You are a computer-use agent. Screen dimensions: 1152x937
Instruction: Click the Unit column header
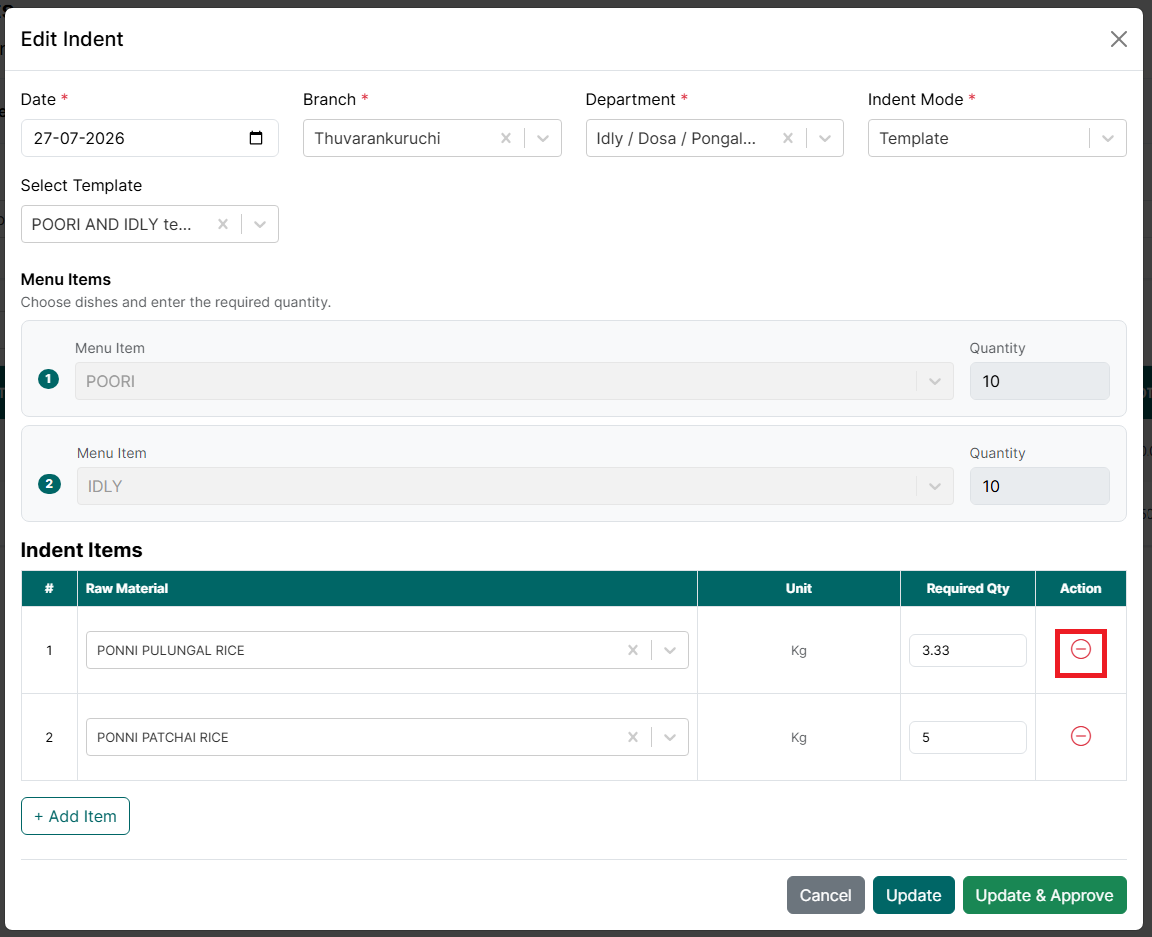click(799, 589)
